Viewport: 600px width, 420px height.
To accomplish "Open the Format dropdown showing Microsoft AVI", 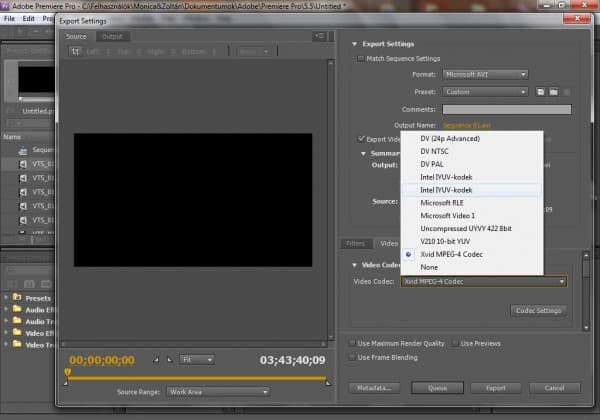I will click(x=485, y=74).
